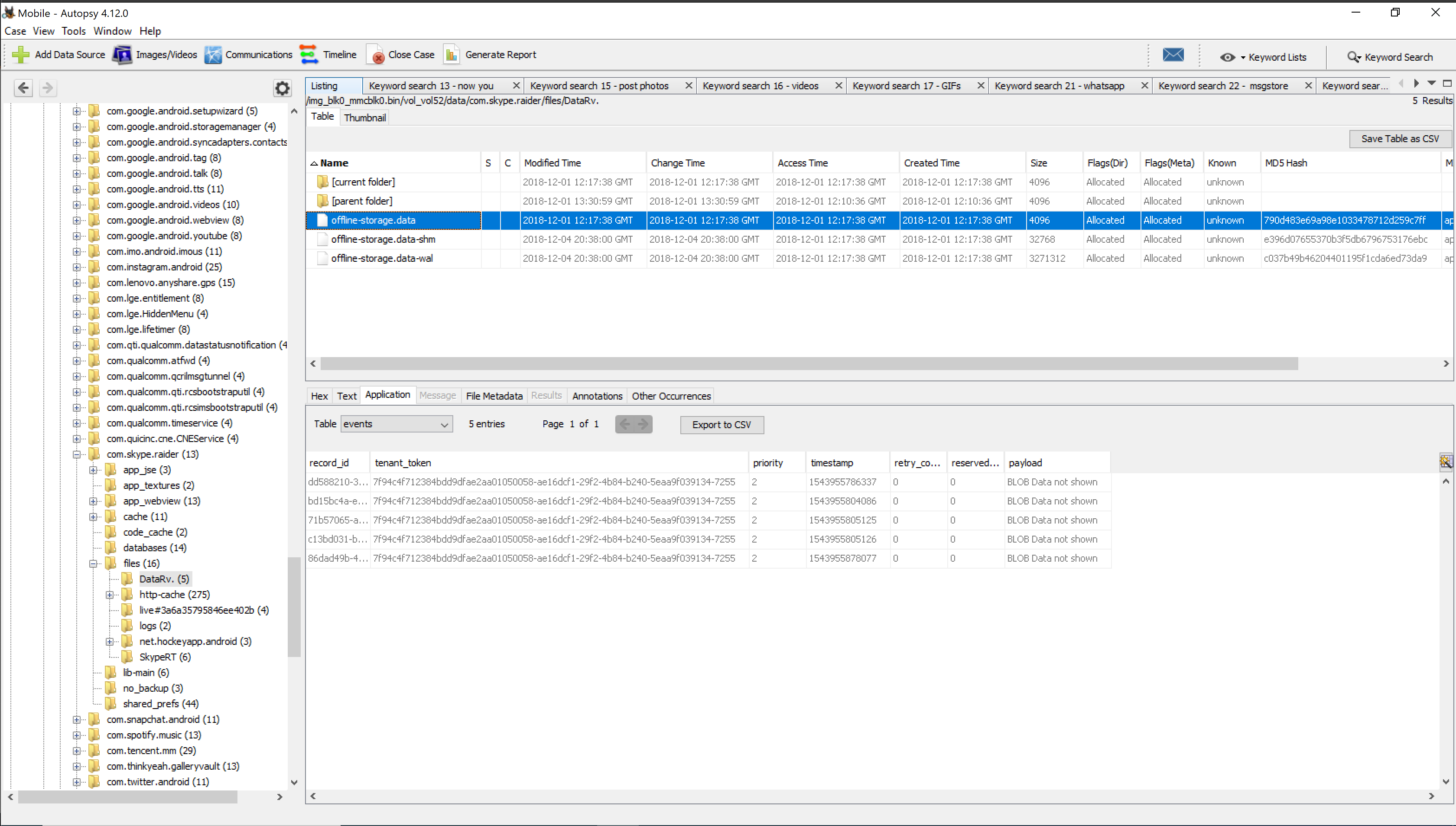Click the next page arrow in Application viewer
The height and width of the screenshot is (826, 1456).
[x=643, y=424]
